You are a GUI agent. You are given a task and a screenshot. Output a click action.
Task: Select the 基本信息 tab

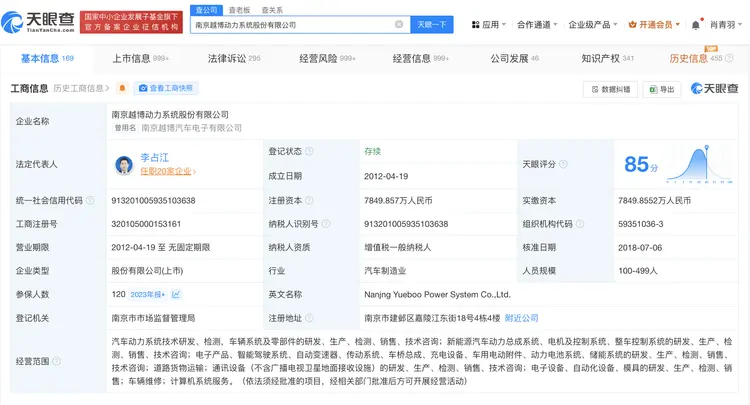tap(47, 58)
